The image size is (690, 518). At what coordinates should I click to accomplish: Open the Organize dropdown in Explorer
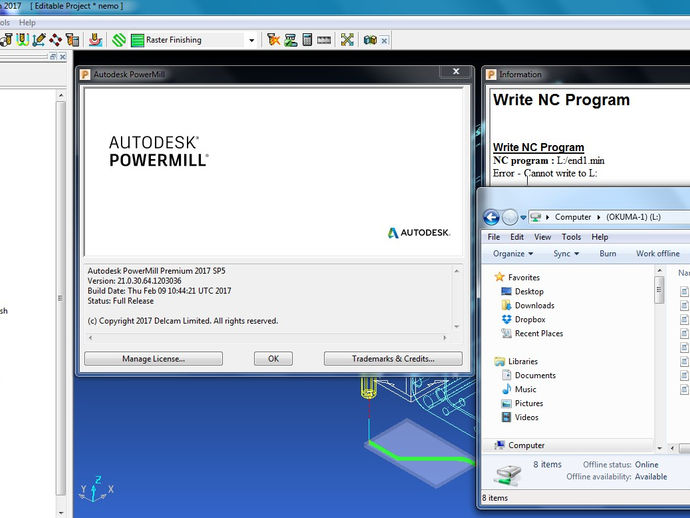[x=513, y=253]
